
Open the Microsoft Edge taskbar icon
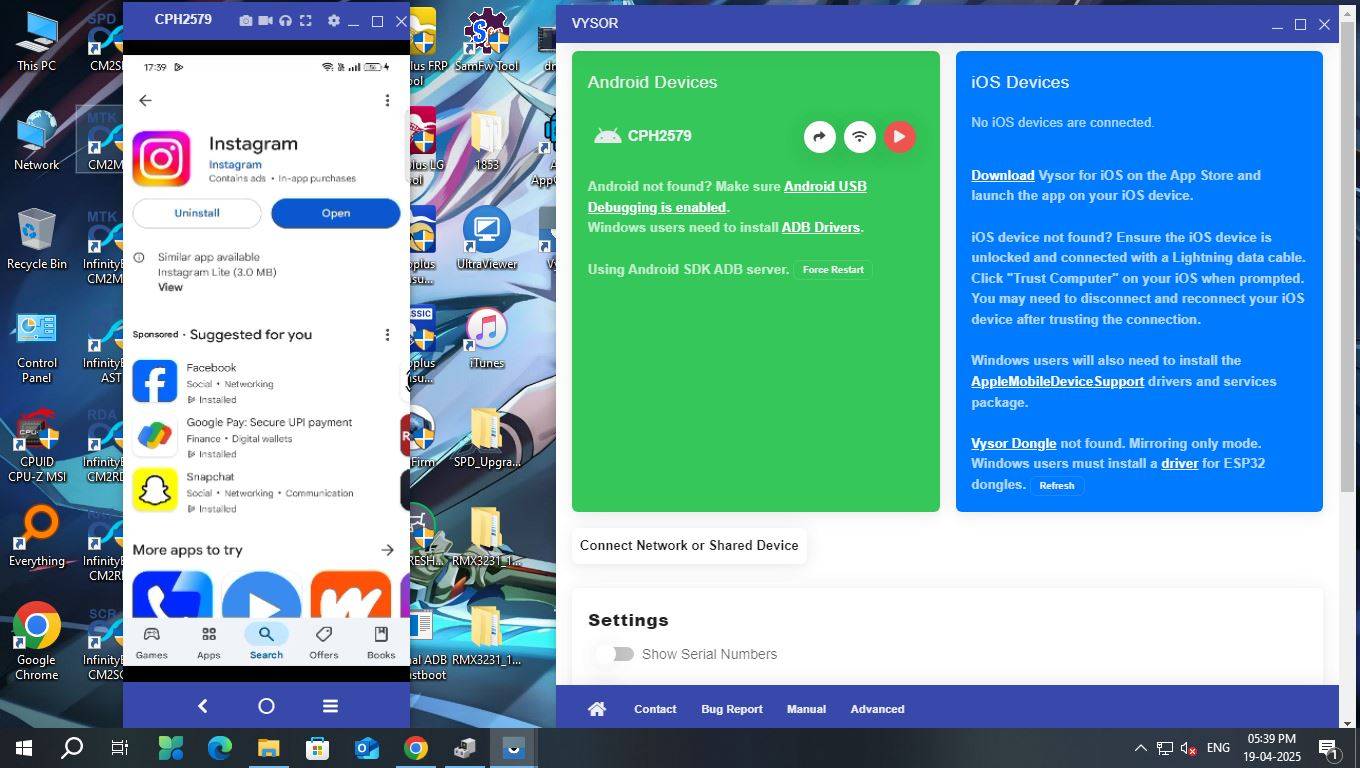click(220, 748)
